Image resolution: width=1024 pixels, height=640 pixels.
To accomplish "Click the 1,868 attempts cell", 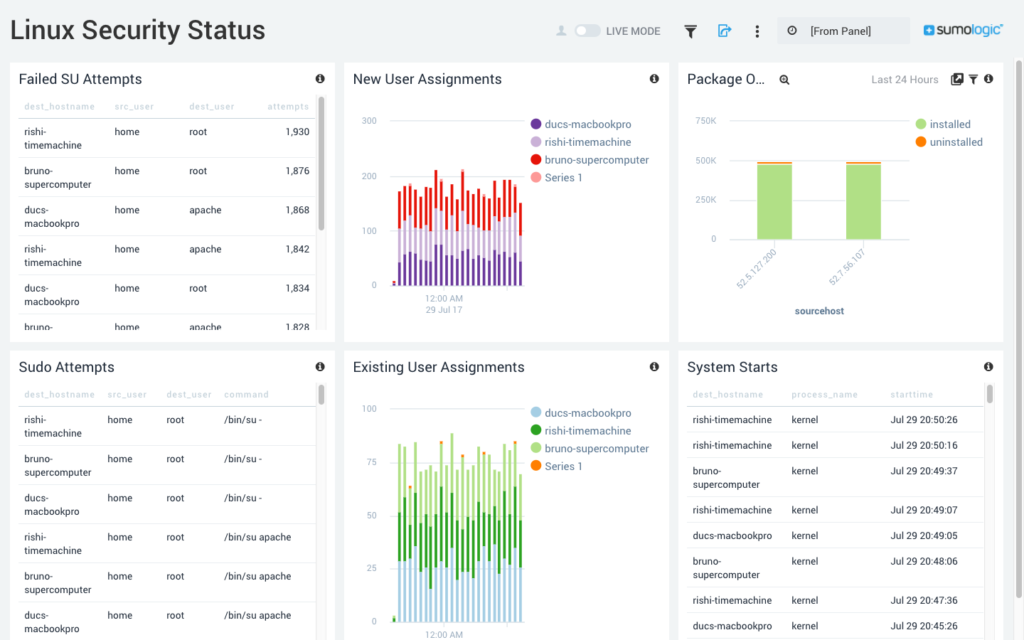I will [297, 210].
